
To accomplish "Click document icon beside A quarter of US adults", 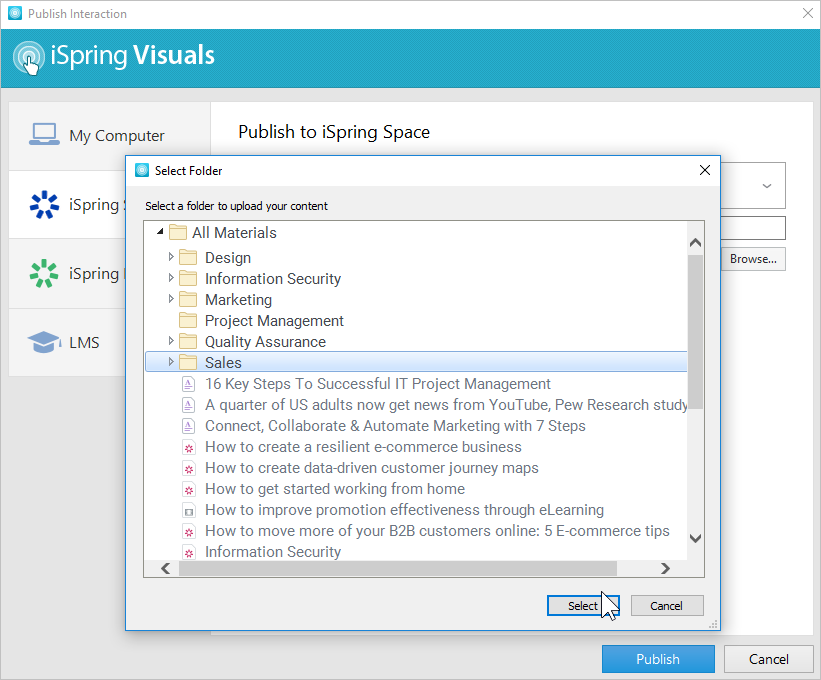I will point(188,405).
